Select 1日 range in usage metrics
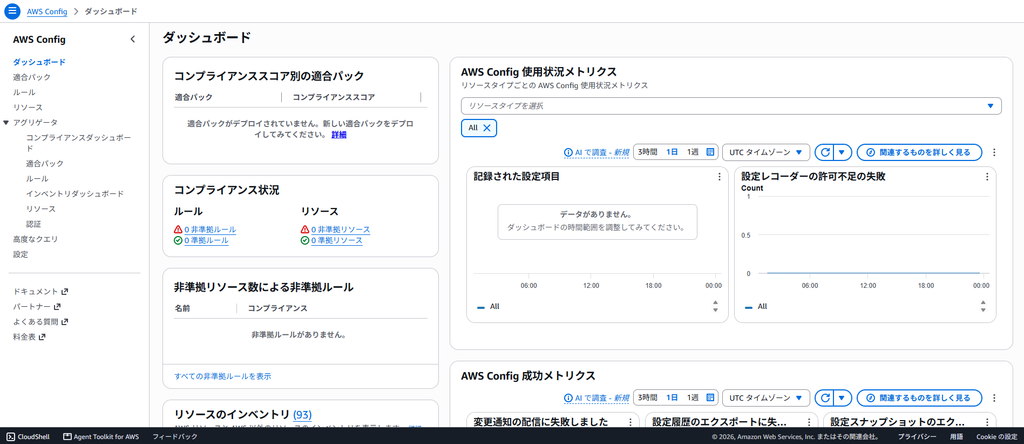 672,152
